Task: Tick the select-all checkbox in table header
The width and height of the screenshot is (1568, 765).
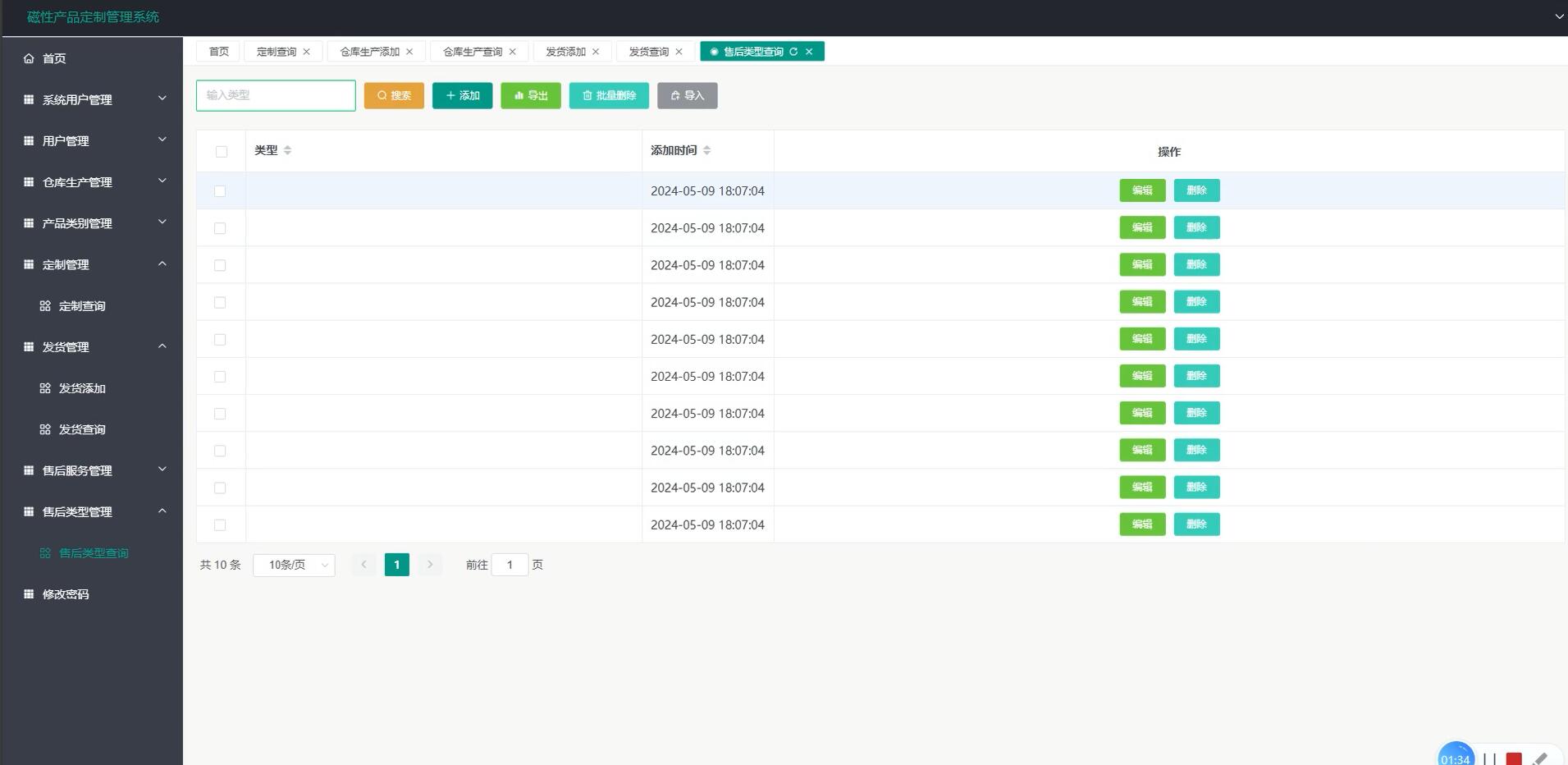Action: click(221, 152)
